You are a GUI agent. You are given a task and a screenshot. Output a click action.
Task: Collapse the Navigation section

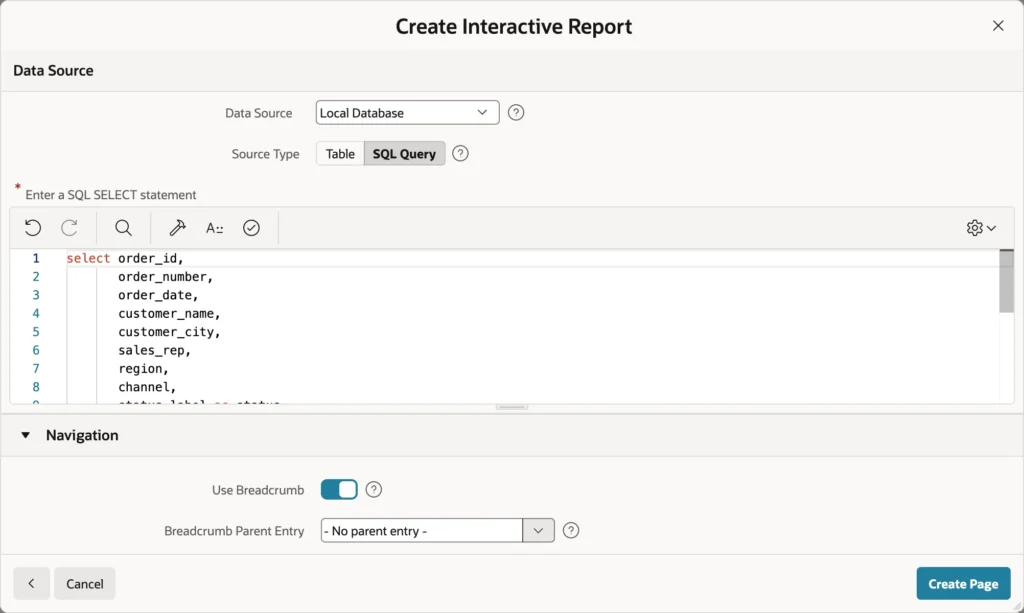pos(25,435)
